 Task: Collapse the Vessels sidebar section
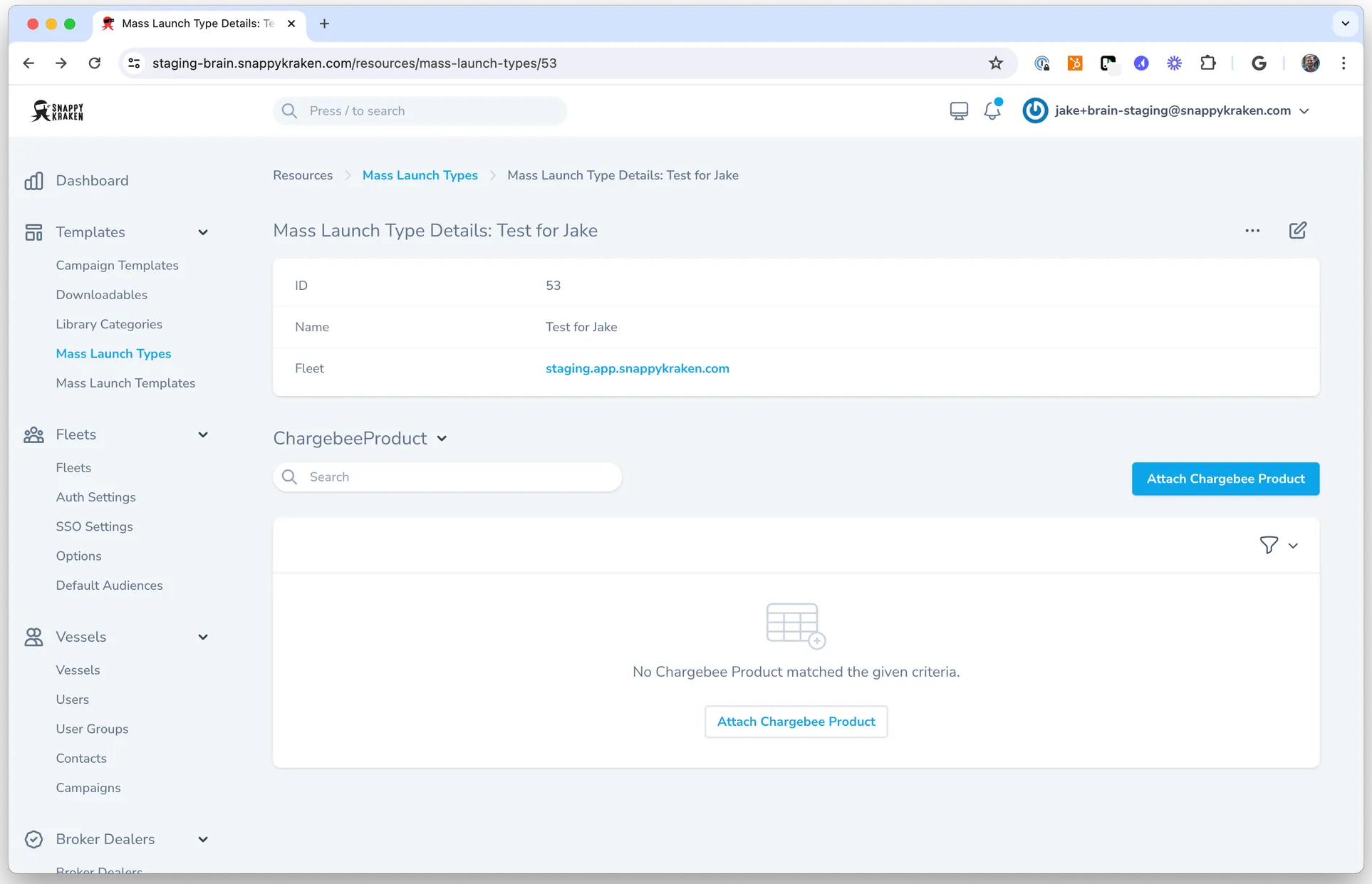tap(203, 637)
